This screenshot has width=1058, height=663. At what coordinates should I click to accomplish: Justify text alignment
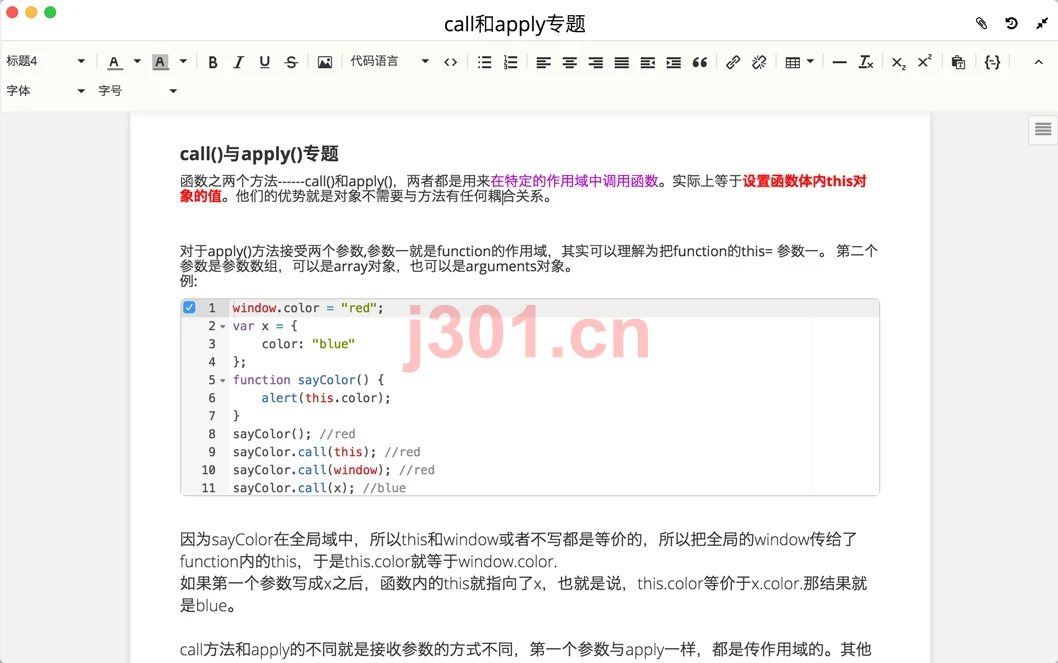click(x=621, y=62)
